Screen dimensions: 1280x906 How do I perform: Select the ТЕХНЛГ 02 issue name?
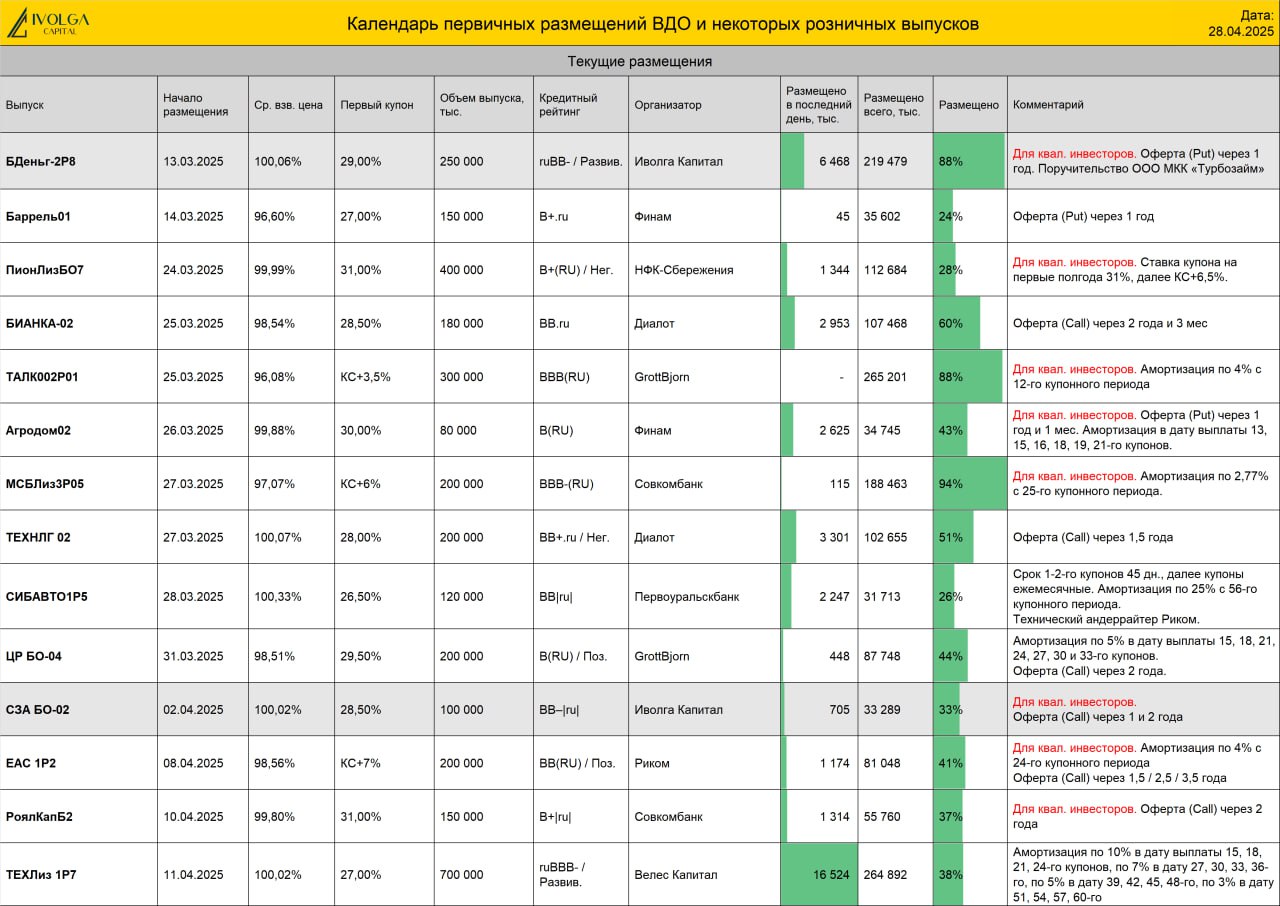click(x=38, y=537)
